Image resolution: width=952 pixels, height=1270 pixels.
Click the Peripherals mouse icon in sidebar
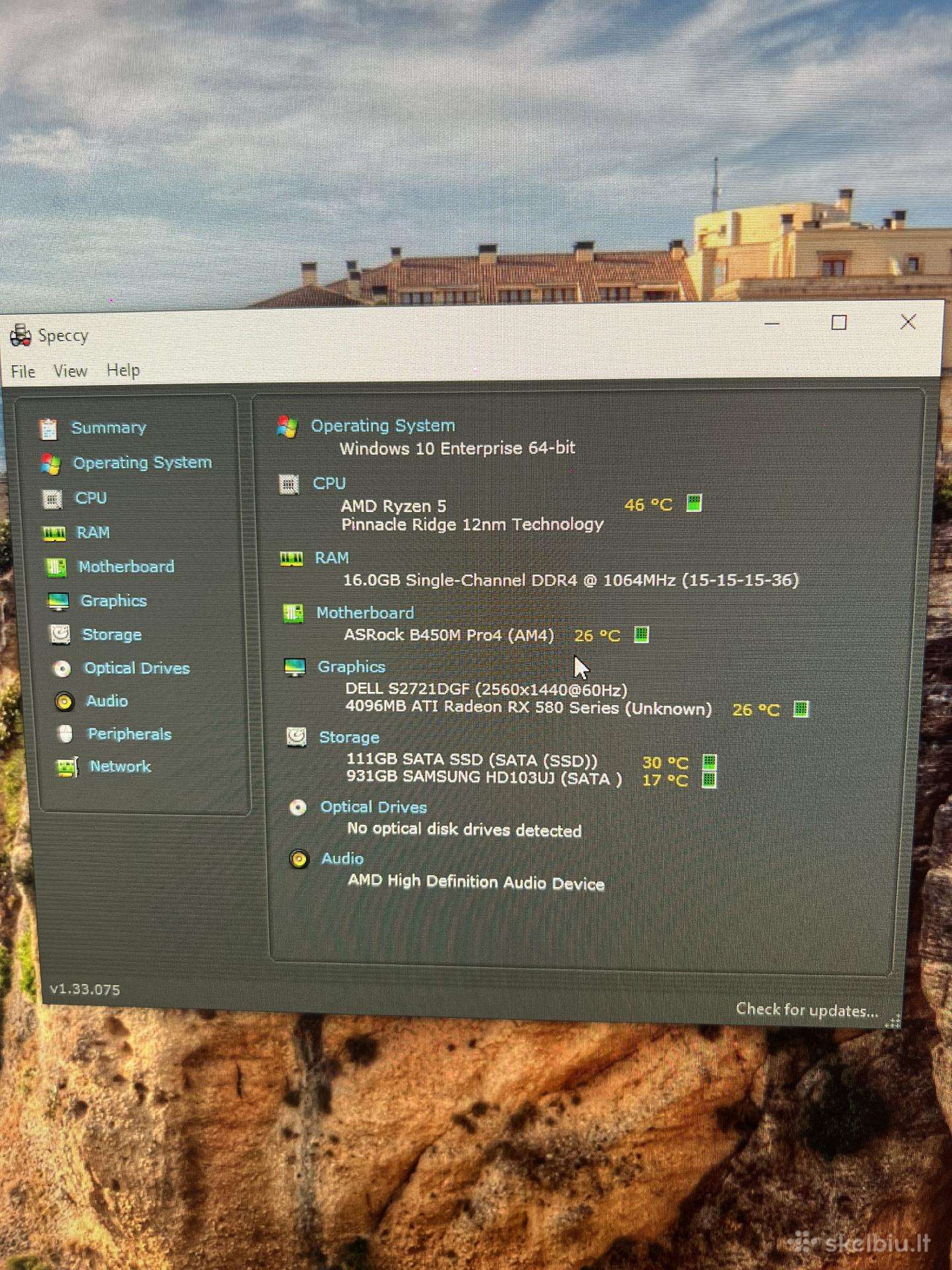65,734
